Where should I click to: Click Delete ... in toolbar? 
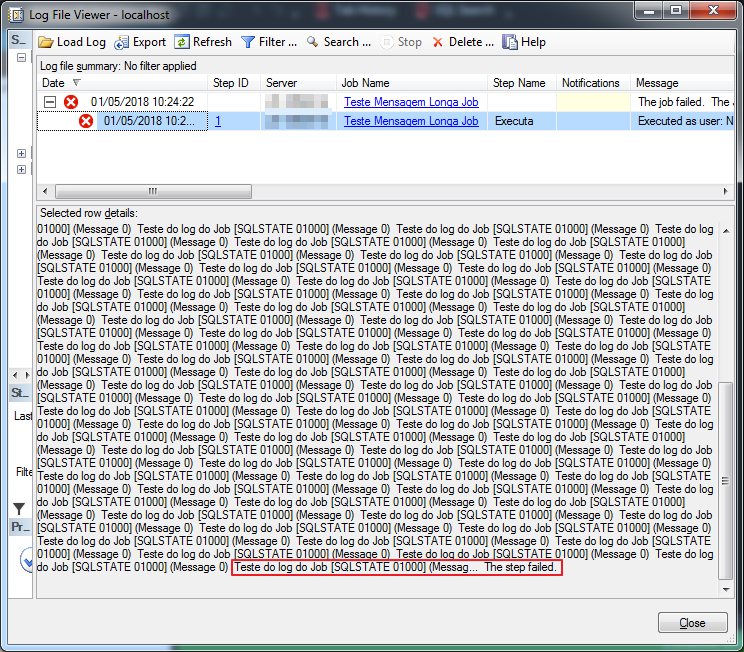click(x=471, y=42)
